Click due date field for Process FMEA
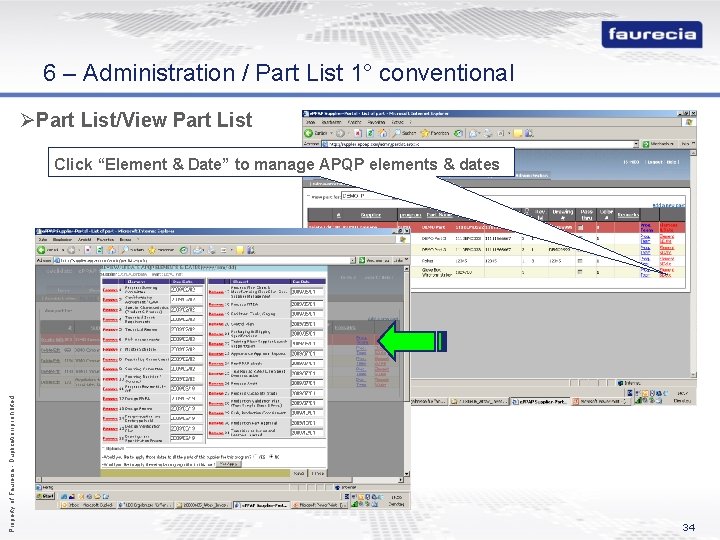 [307, 304]
